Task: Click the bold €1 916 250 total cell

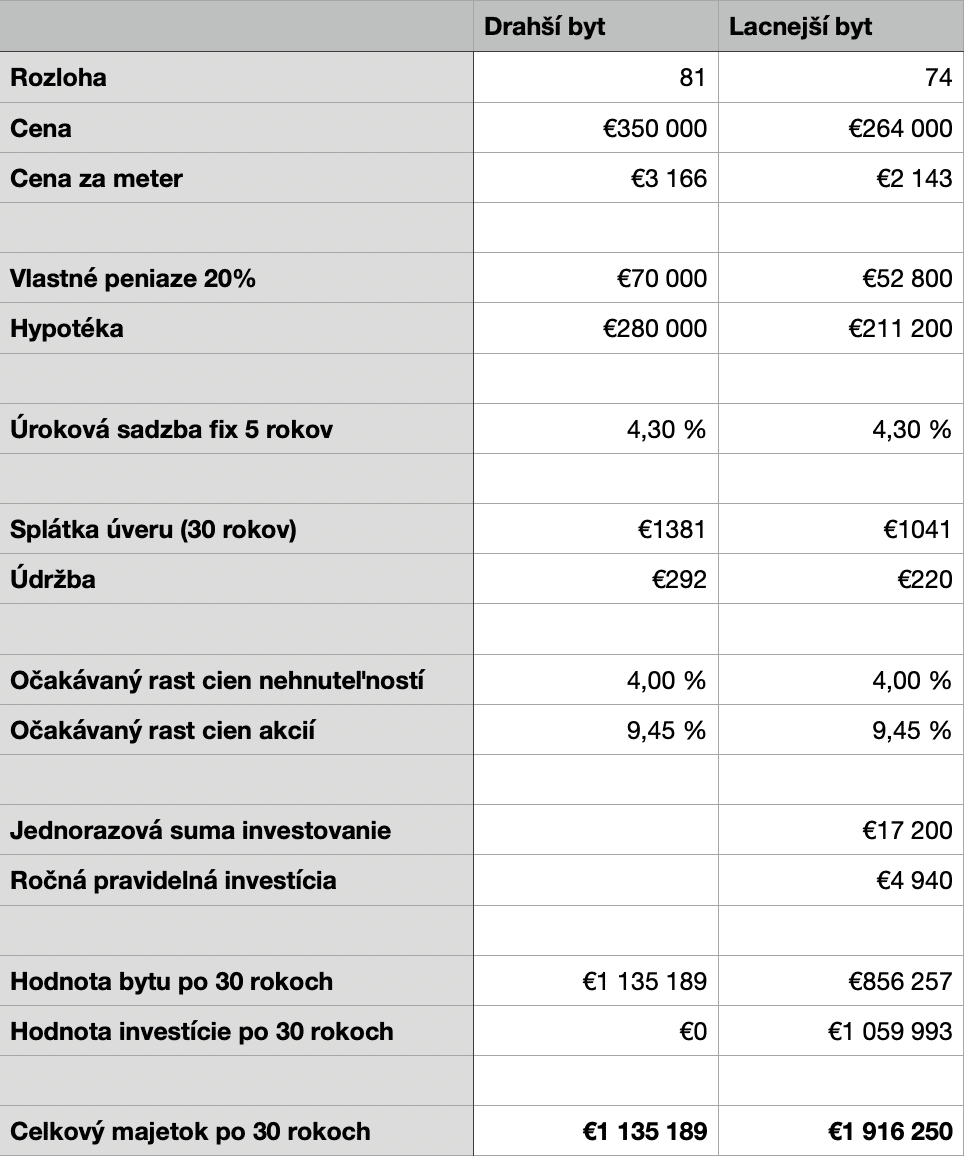Action: point(841,1132)
